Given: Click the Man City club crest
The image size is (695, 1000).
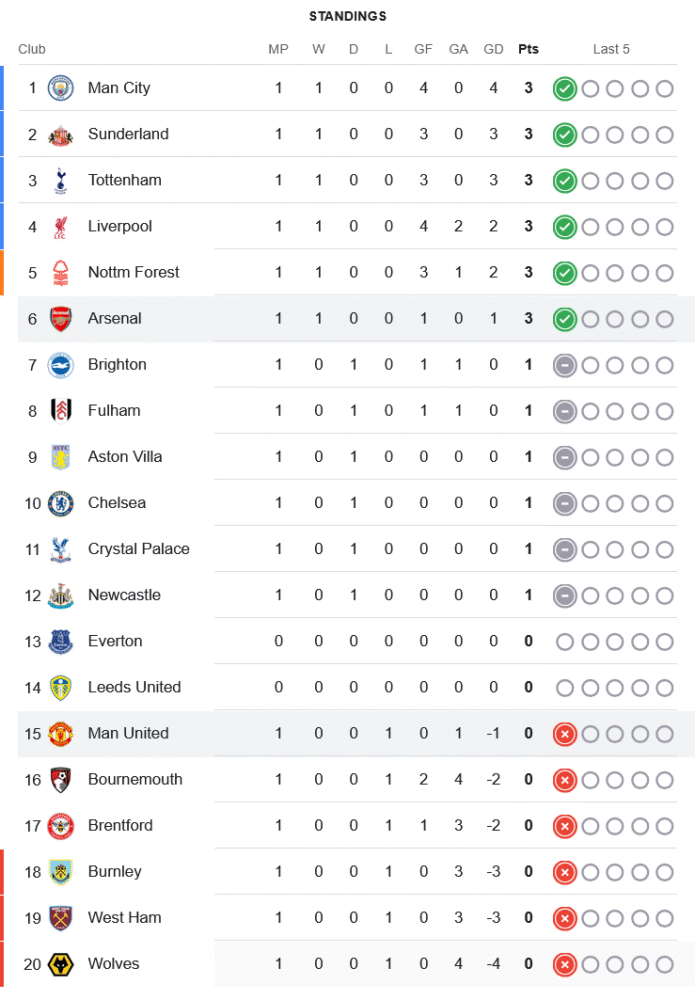Looking at the screenshot, I should click(x=61, y=88).
